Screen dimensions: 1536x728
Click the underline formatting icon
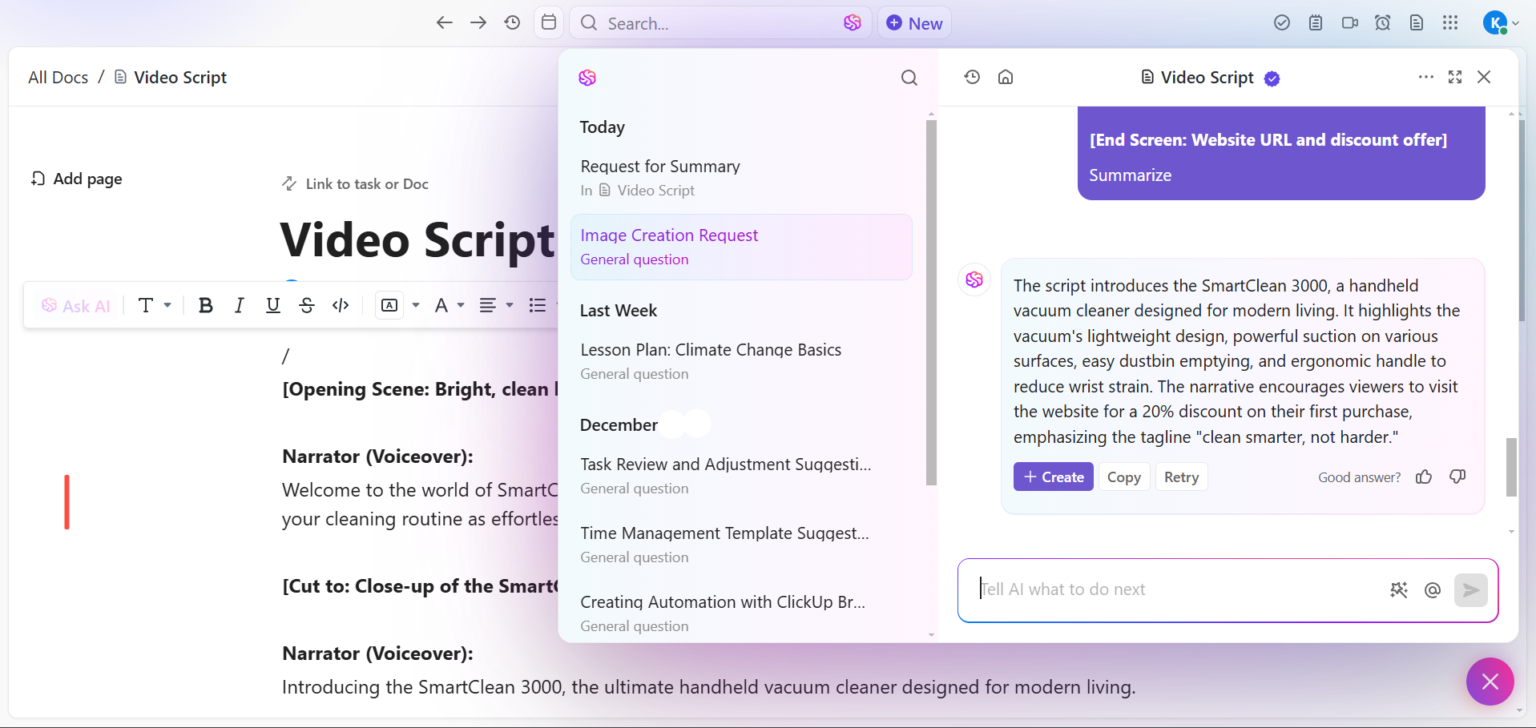pyautogui.click(x=272, y=305)
